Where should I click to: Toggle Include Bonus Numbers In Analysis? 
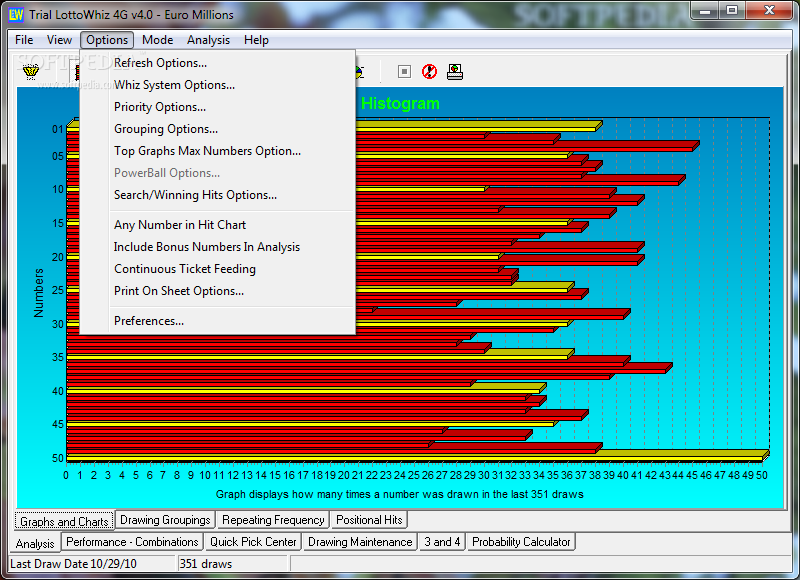218,247
